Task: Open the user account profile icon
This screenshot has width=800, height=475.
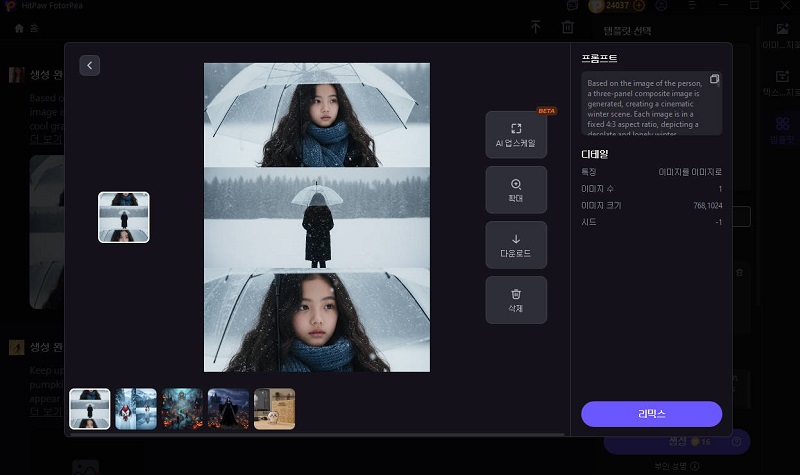Action: 661,6
